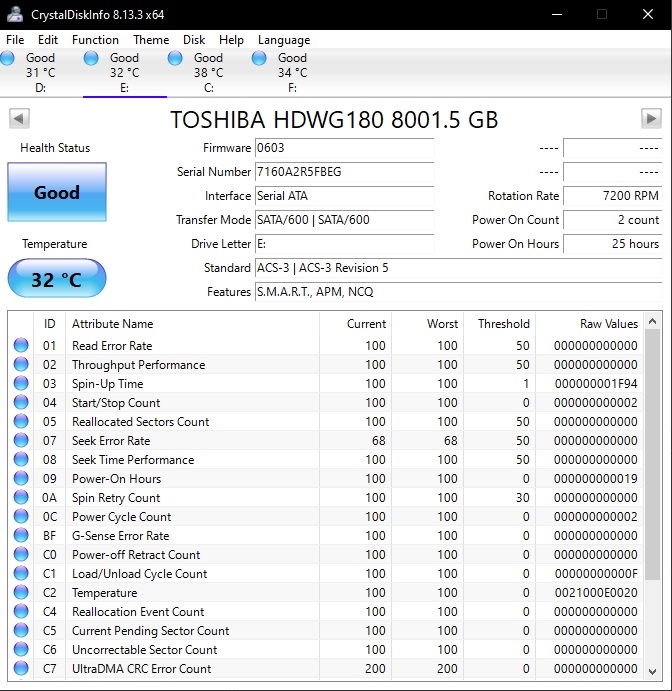Switch to the D: disk tab
The image size is (672, 691).
(x=41, y=73)
